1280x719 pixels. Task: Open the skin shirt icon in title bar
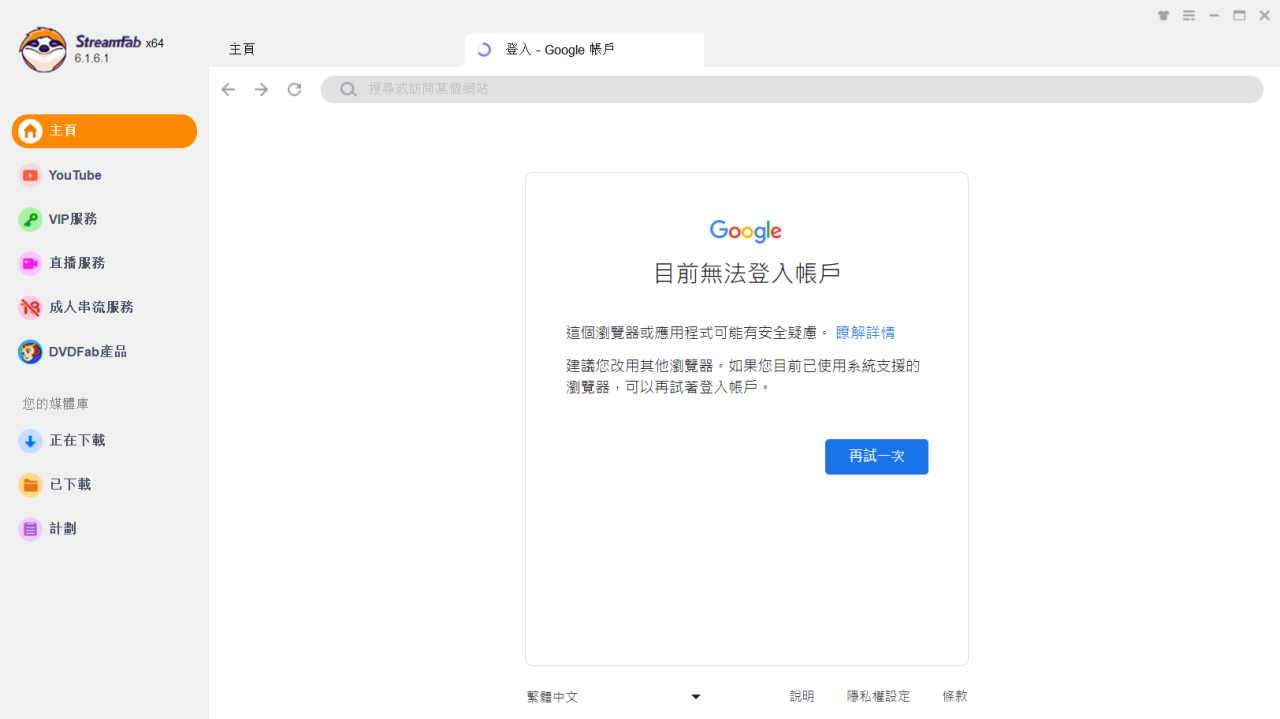(1163, 15)
